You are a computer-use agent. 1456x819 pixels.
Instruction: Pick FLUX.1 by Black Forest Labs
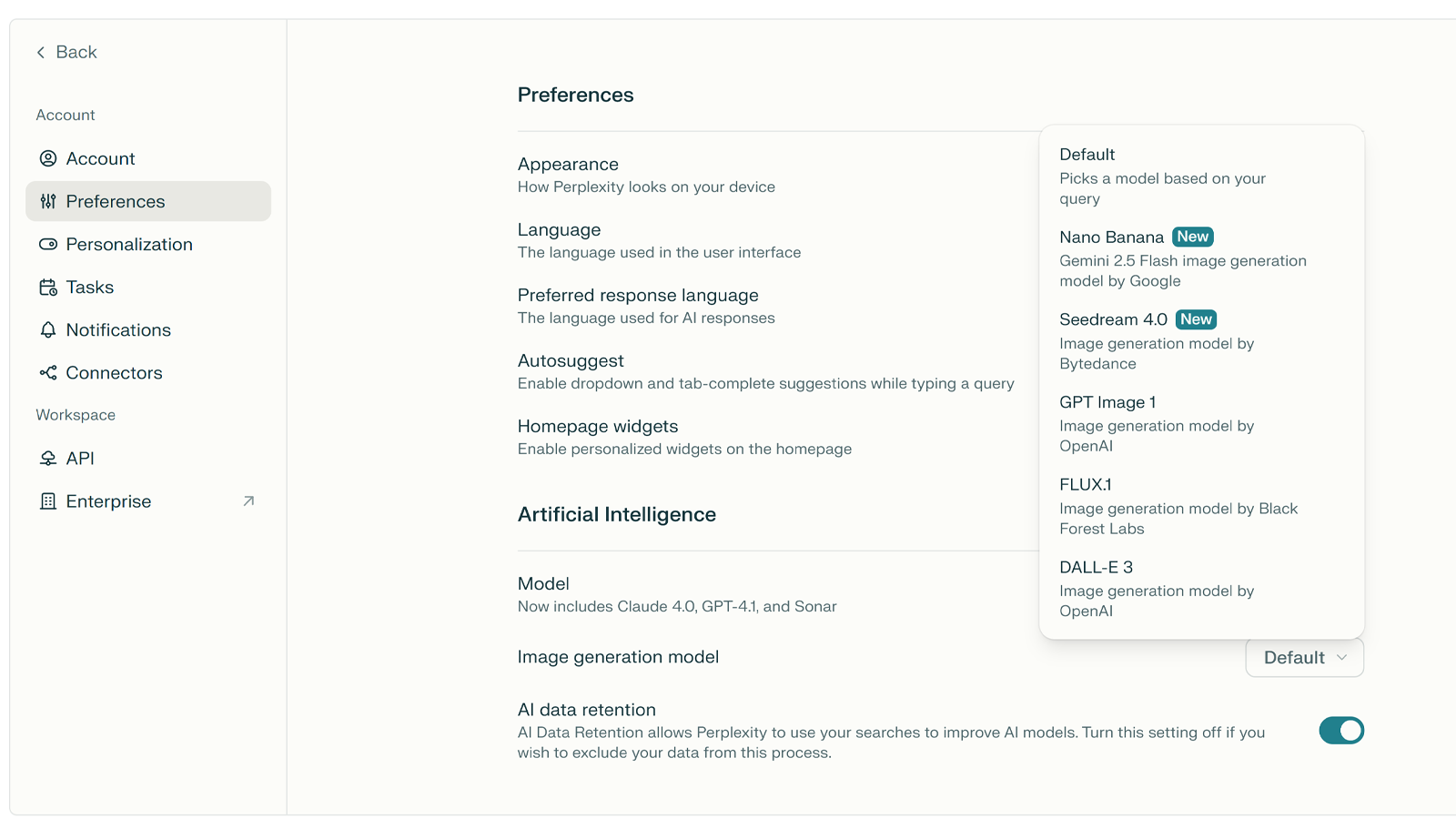(1201, 506)
